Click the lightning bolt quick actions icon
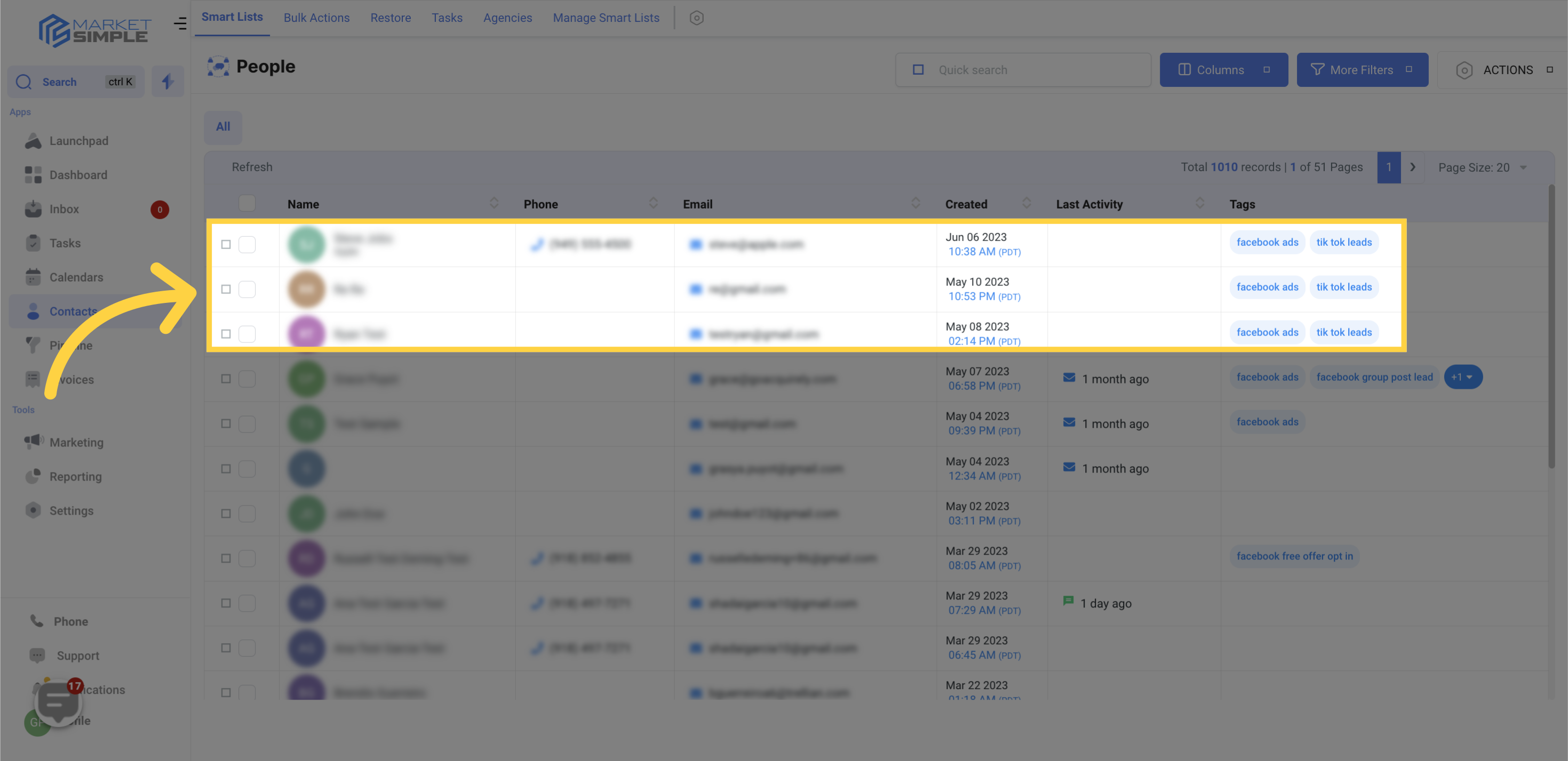 (x=168, y=82)
